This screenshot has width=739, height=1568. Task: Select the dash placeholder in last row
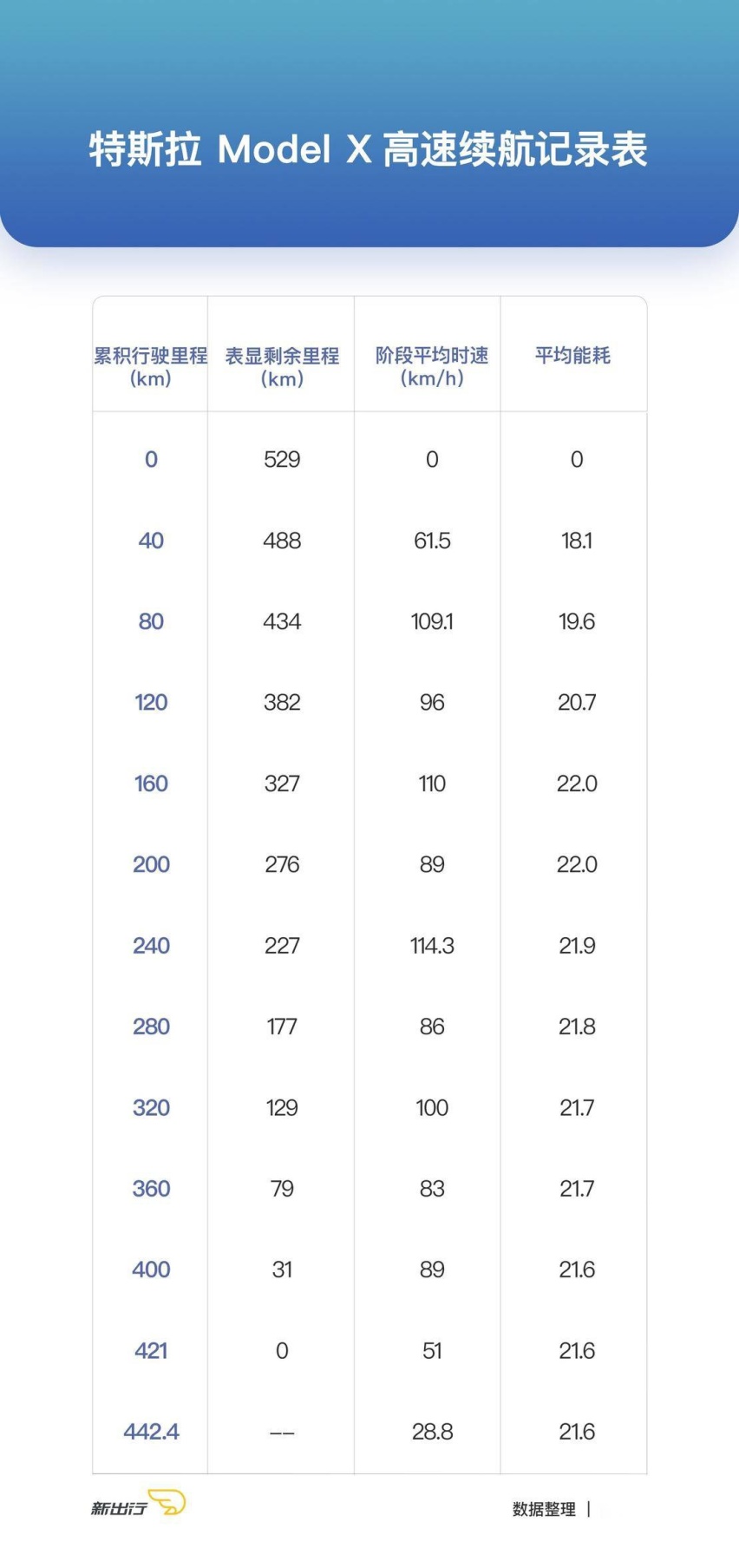pyautogui.click(x=282, y=1433)
